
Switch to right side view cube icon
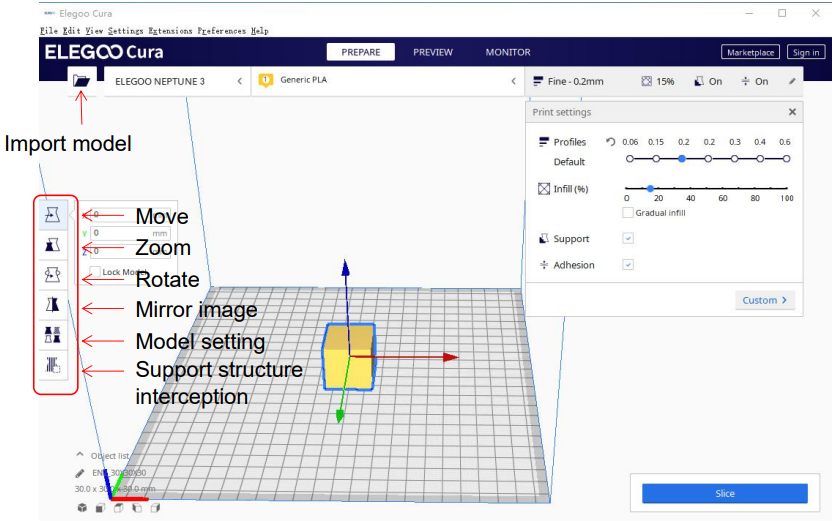coord(155,508)
